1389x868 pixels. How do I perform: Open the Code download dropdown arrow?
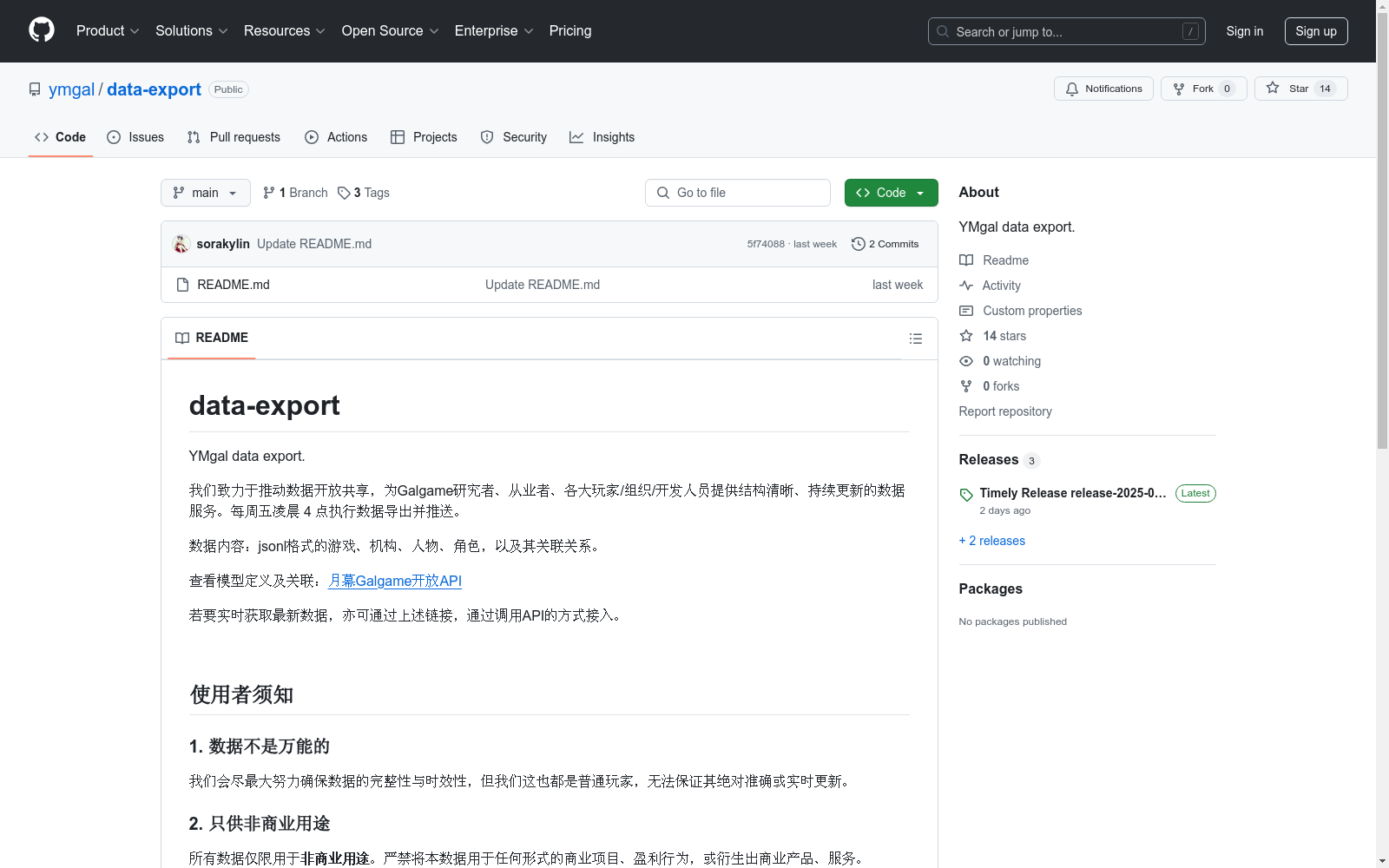coord(920,192)
